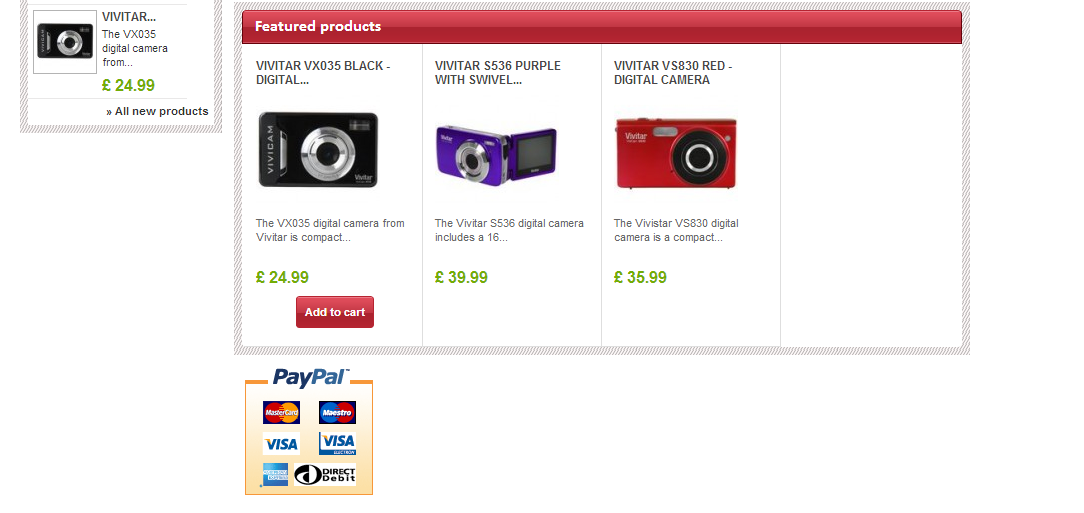1084x513 pixels.
Task: Select the plain Visa card icon
Action: [x=281, y=444]
